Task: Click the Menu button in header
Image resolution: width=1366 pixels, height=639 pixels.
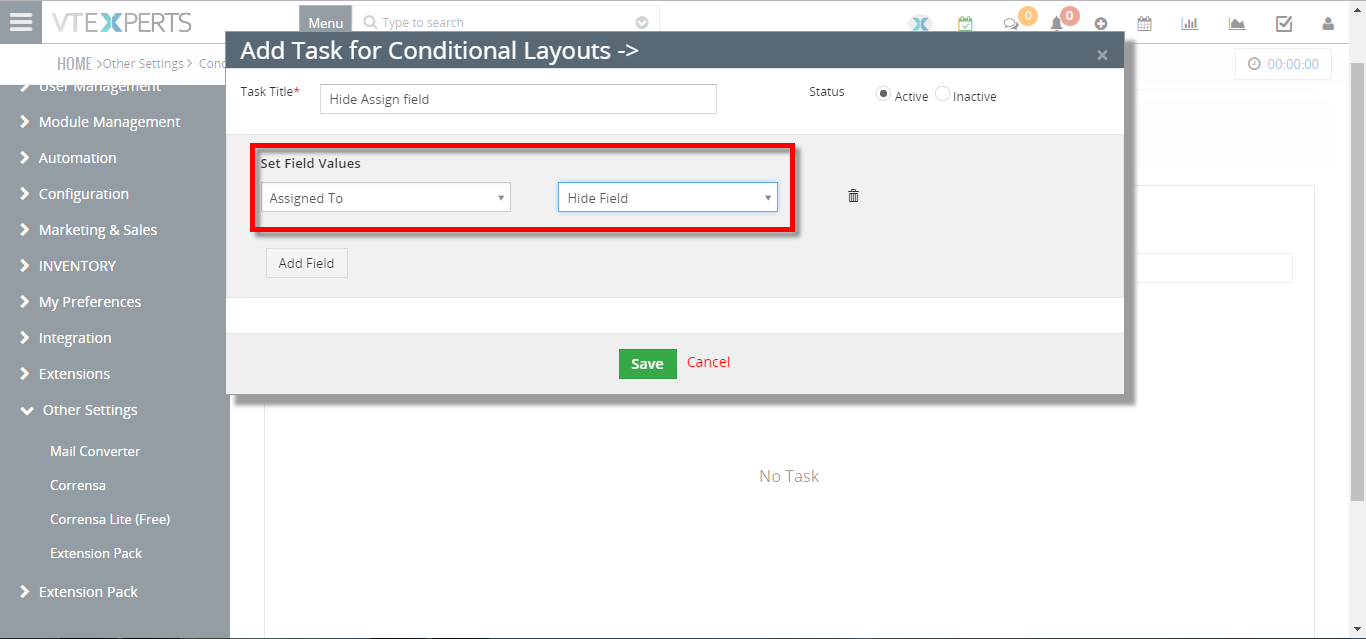Action: coord(326,23)
